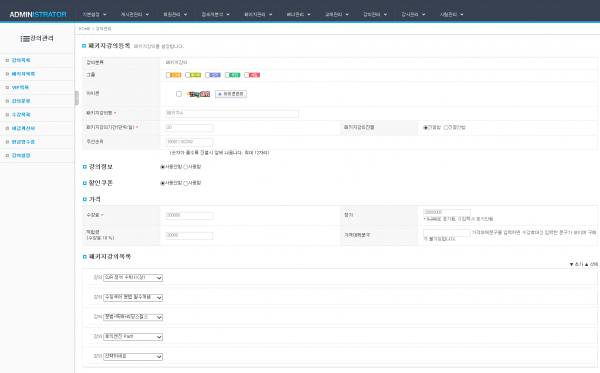The image size is (600, 373).
Task: Open 세금계산서 in the sidebar
Action: pyautogui.click(x=23, y=128)
